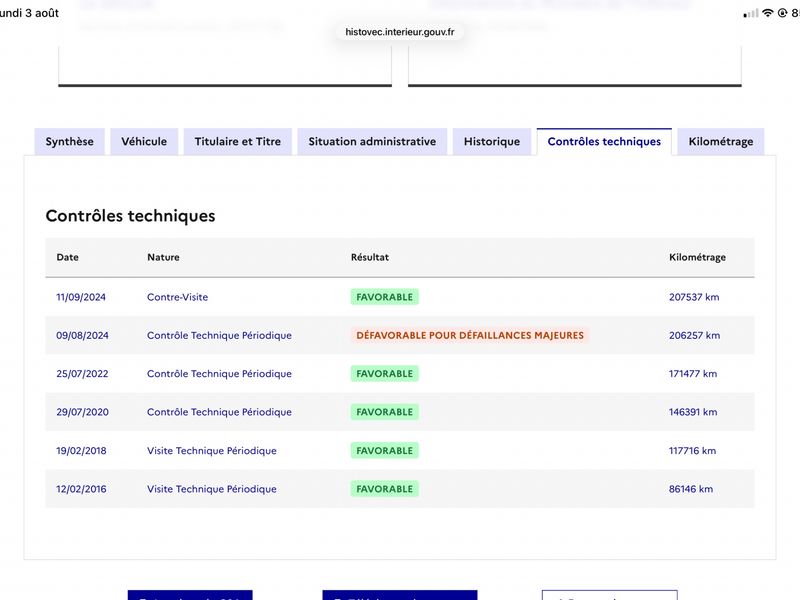The height and width of the screenshot is (600, 800).
Task: Select the Situation administrative tab
Action: click(372, 141)
